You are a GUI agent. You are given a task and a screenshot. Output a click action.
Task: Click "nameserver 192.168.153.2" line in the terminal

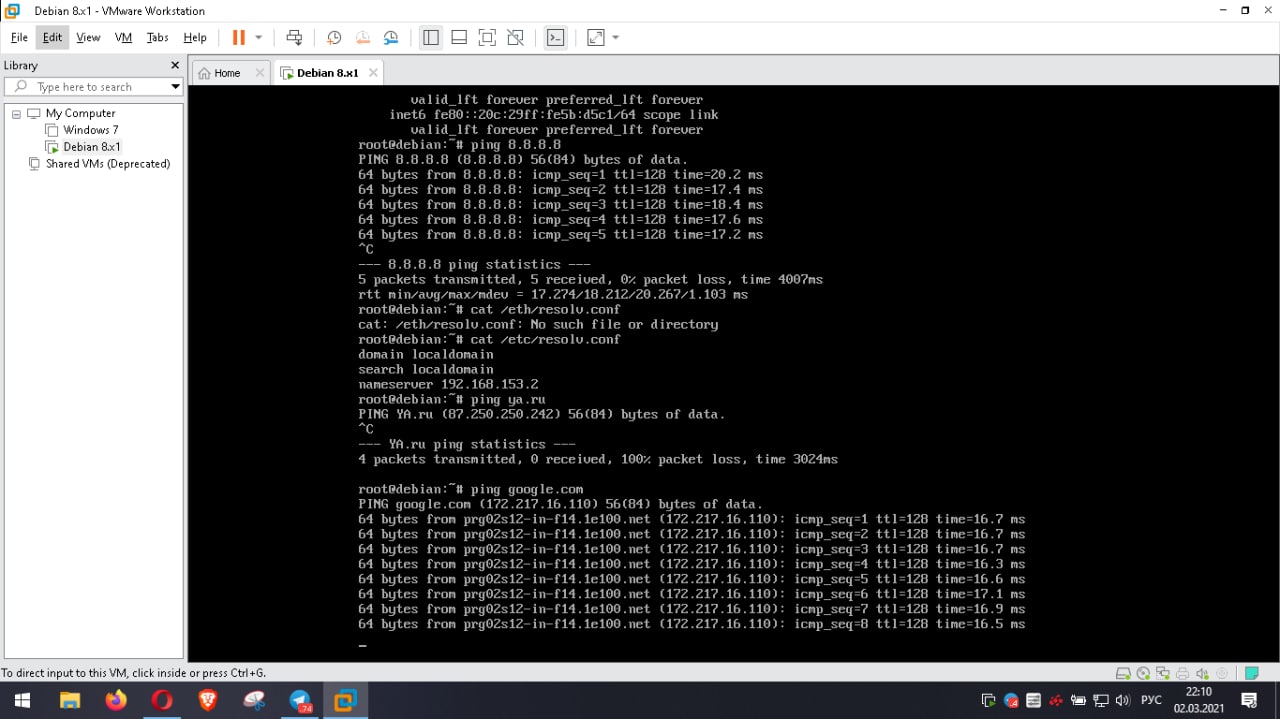(450, 384)
